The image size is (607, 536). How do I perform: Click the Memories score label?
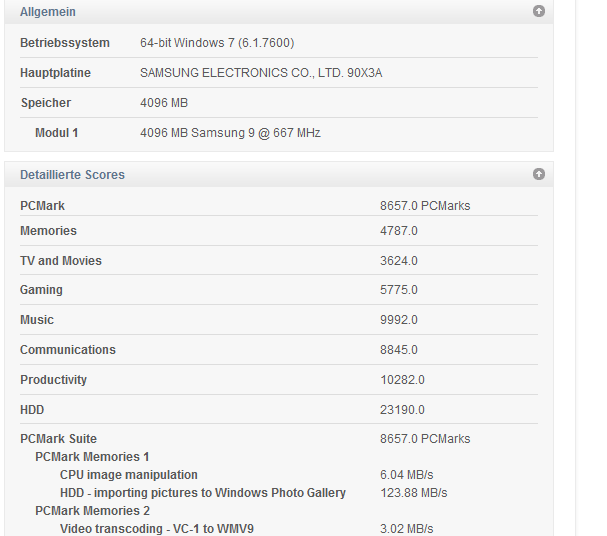coord(48,231)
